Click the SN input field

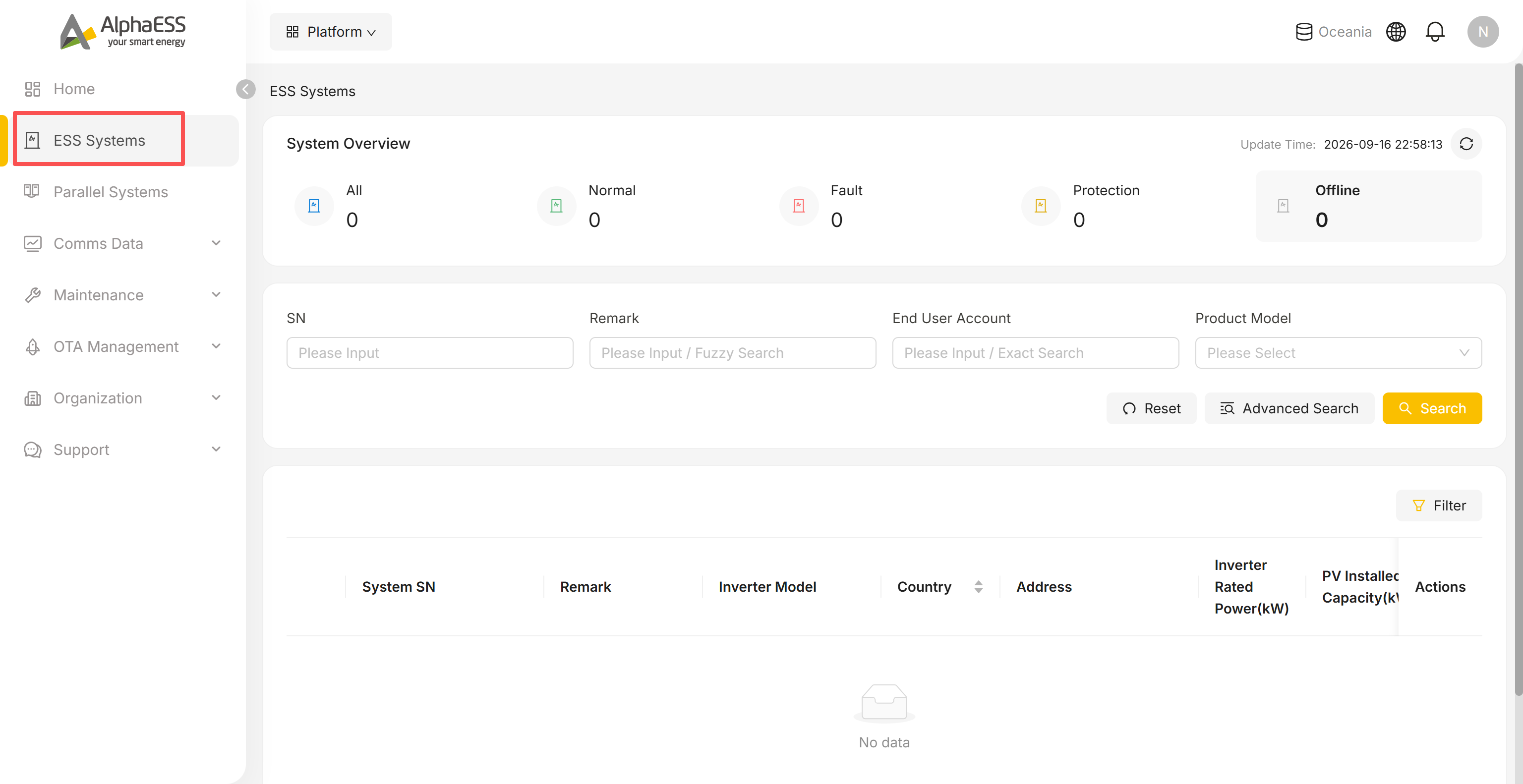[429, 353]
